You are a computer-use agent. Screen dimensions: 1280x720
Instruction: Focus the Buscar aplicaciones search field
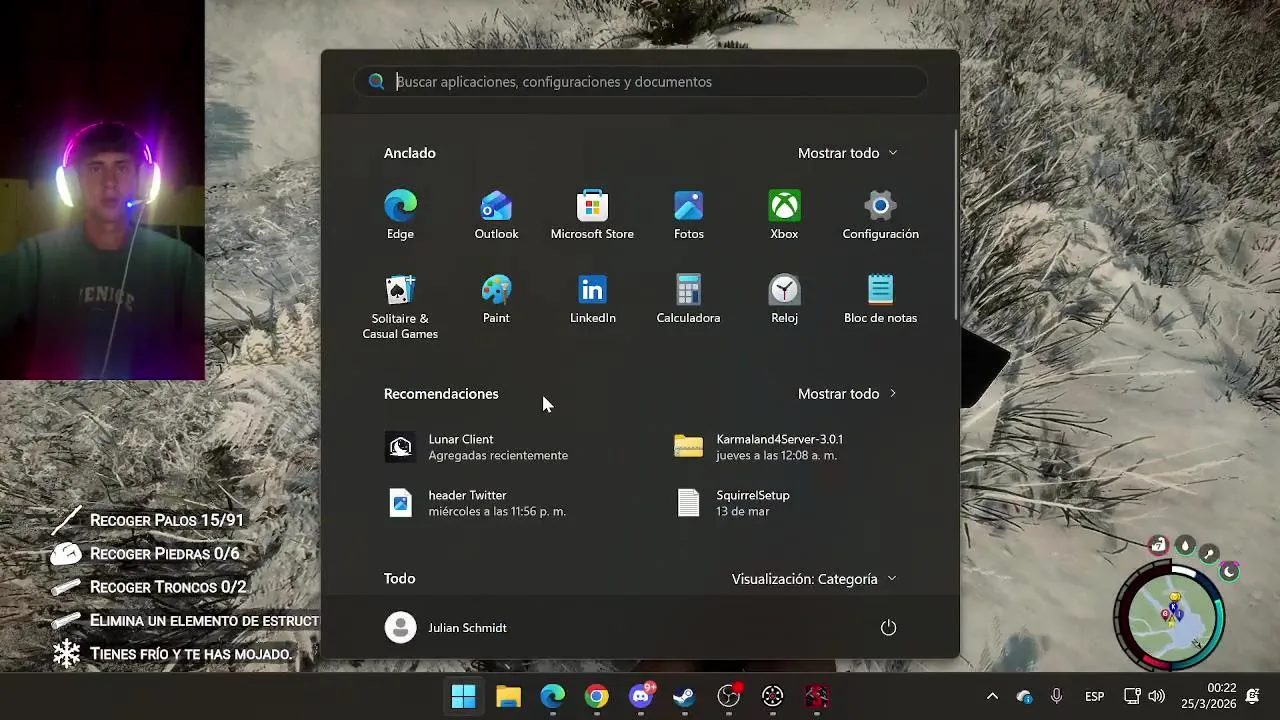point(640,82)
